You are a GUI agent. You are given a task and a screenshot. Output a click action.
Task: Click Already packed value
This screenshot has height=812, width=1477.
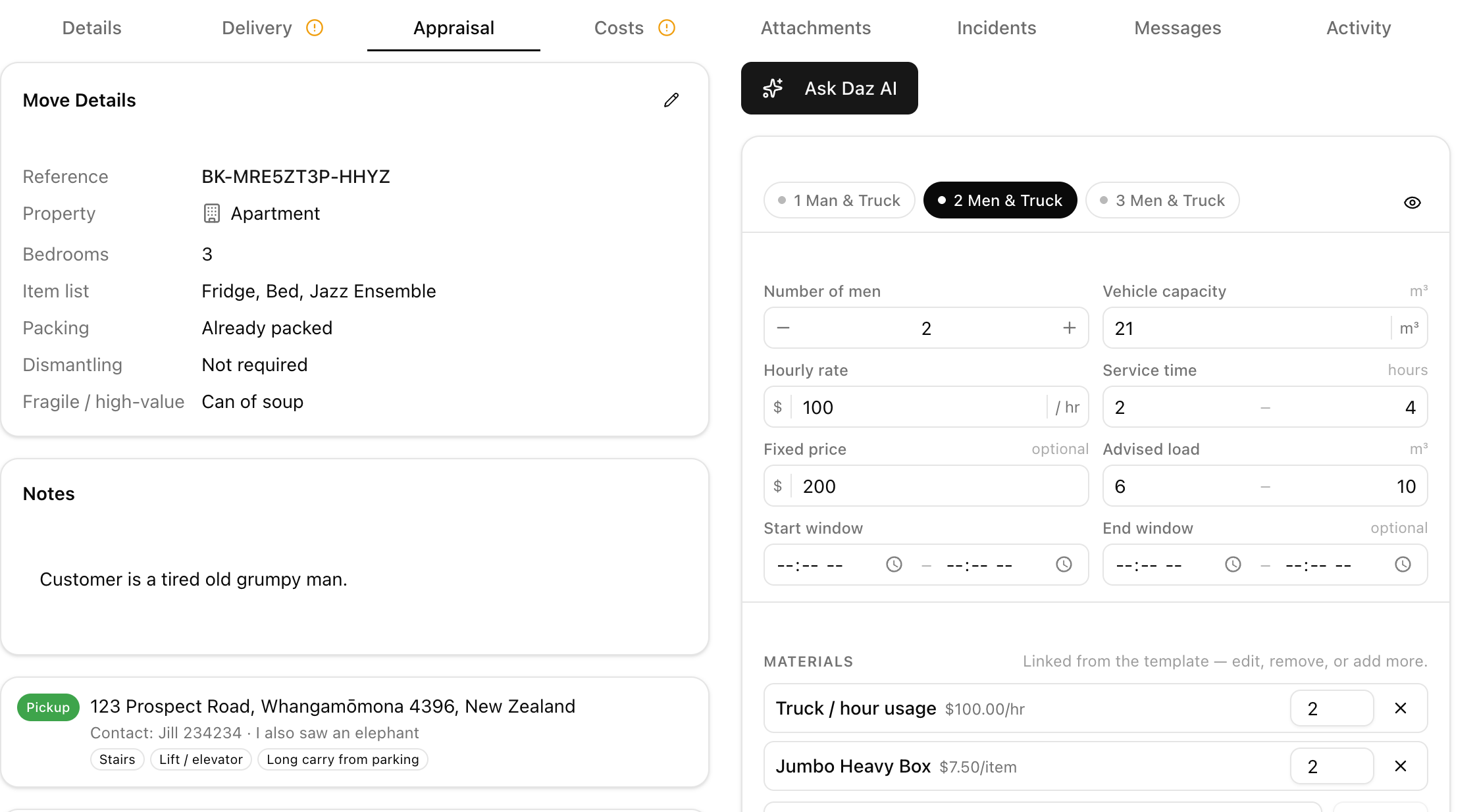[267, 328]
